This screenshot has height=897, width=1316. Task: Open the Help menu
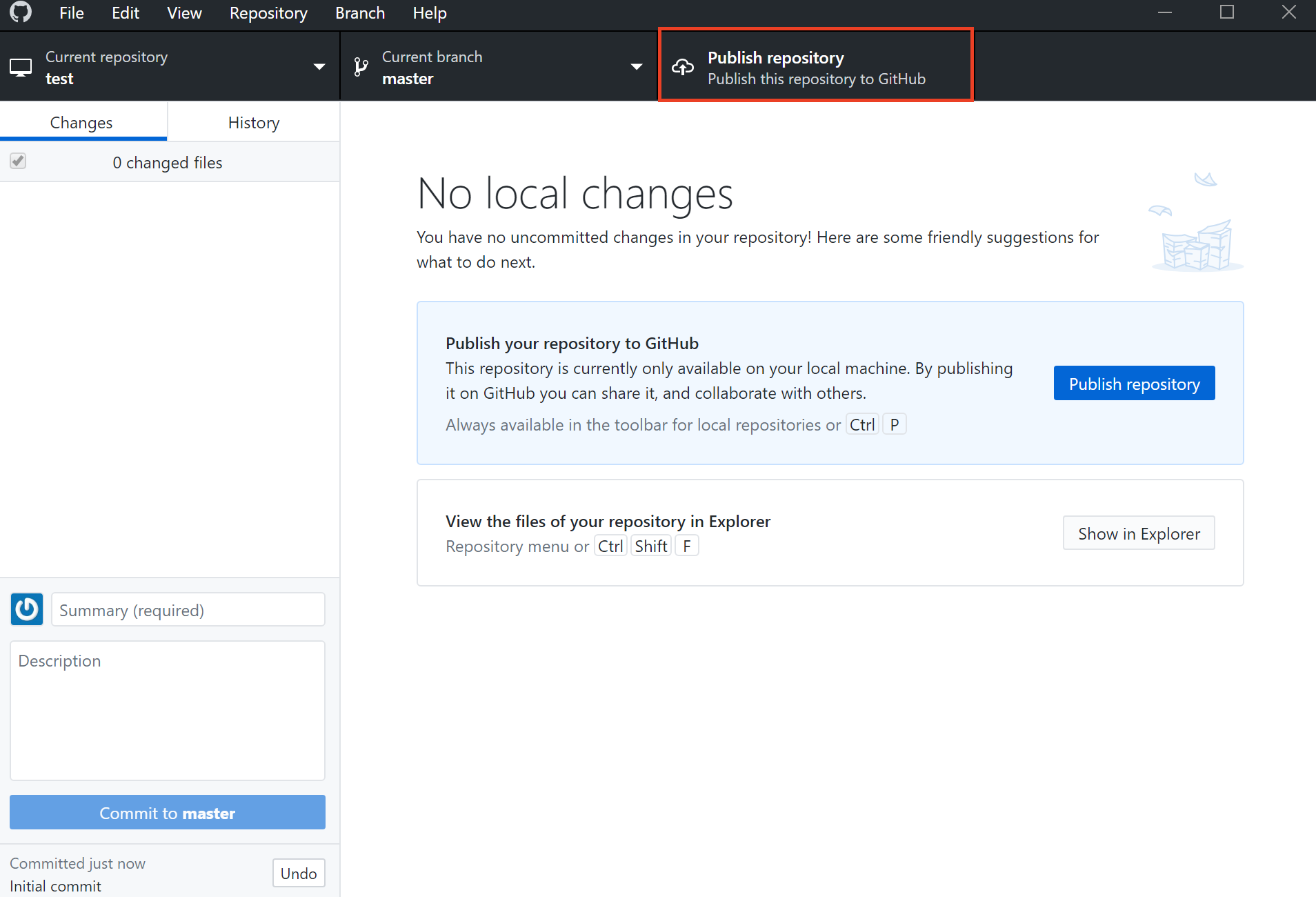[x=430, y=13]
